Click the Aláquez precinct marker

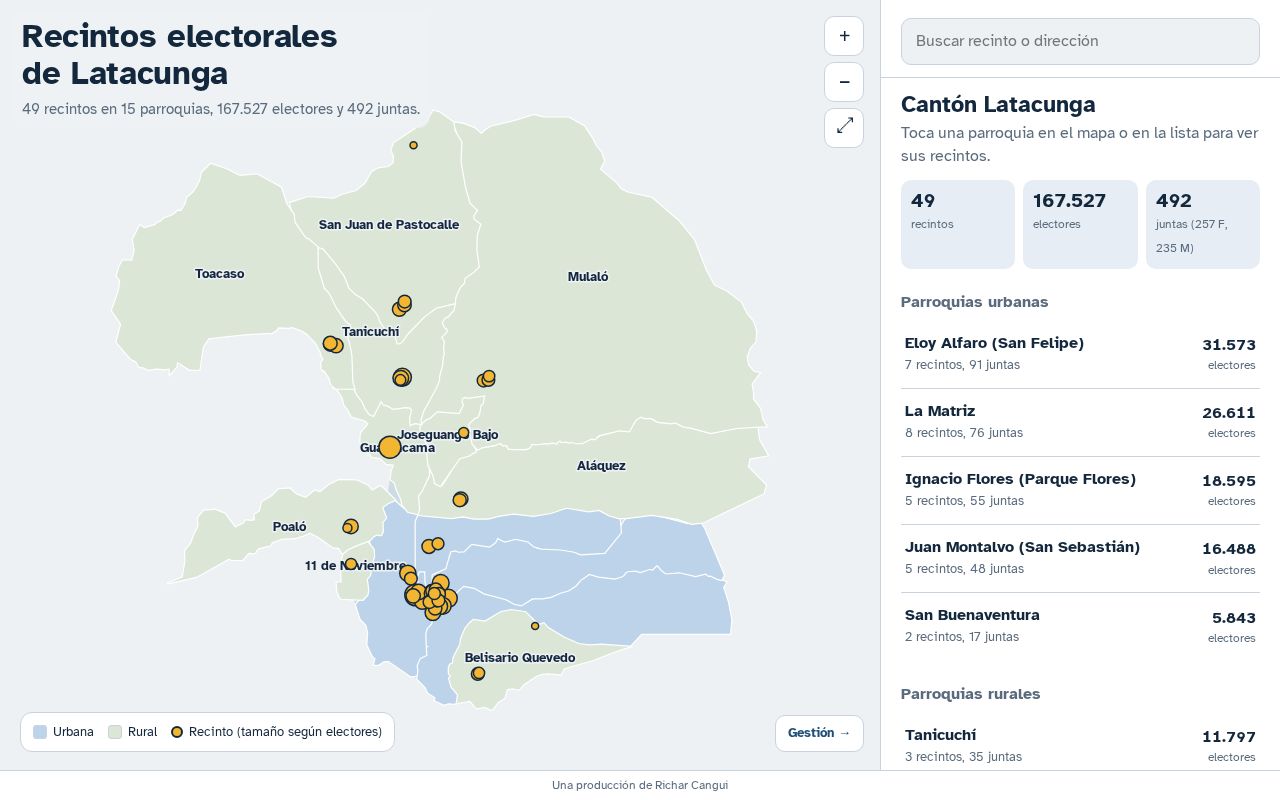point(460,499)
